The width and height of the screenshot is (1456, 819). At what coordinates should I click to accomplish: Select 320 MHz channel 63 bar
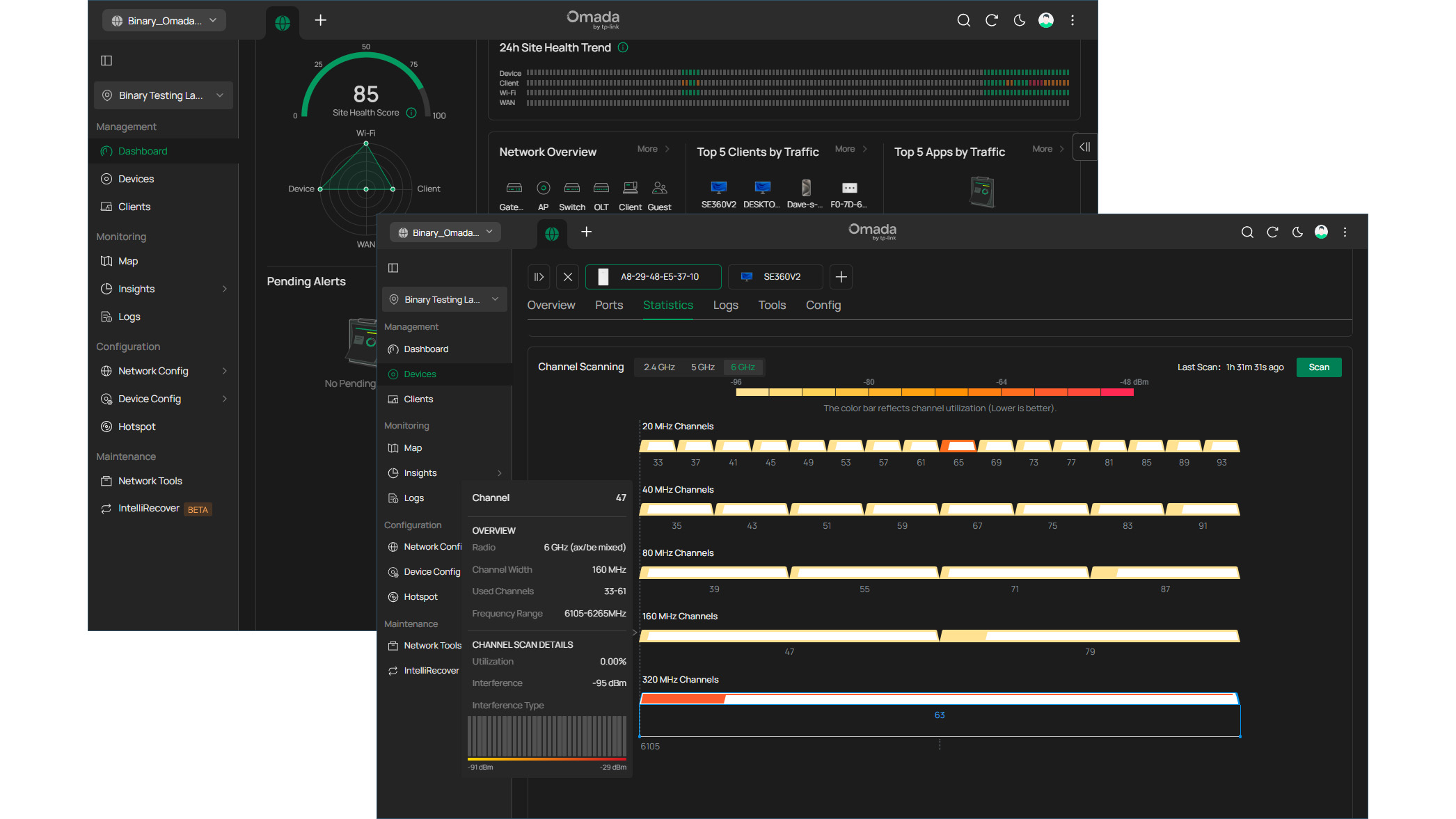(x=940, y=699)
